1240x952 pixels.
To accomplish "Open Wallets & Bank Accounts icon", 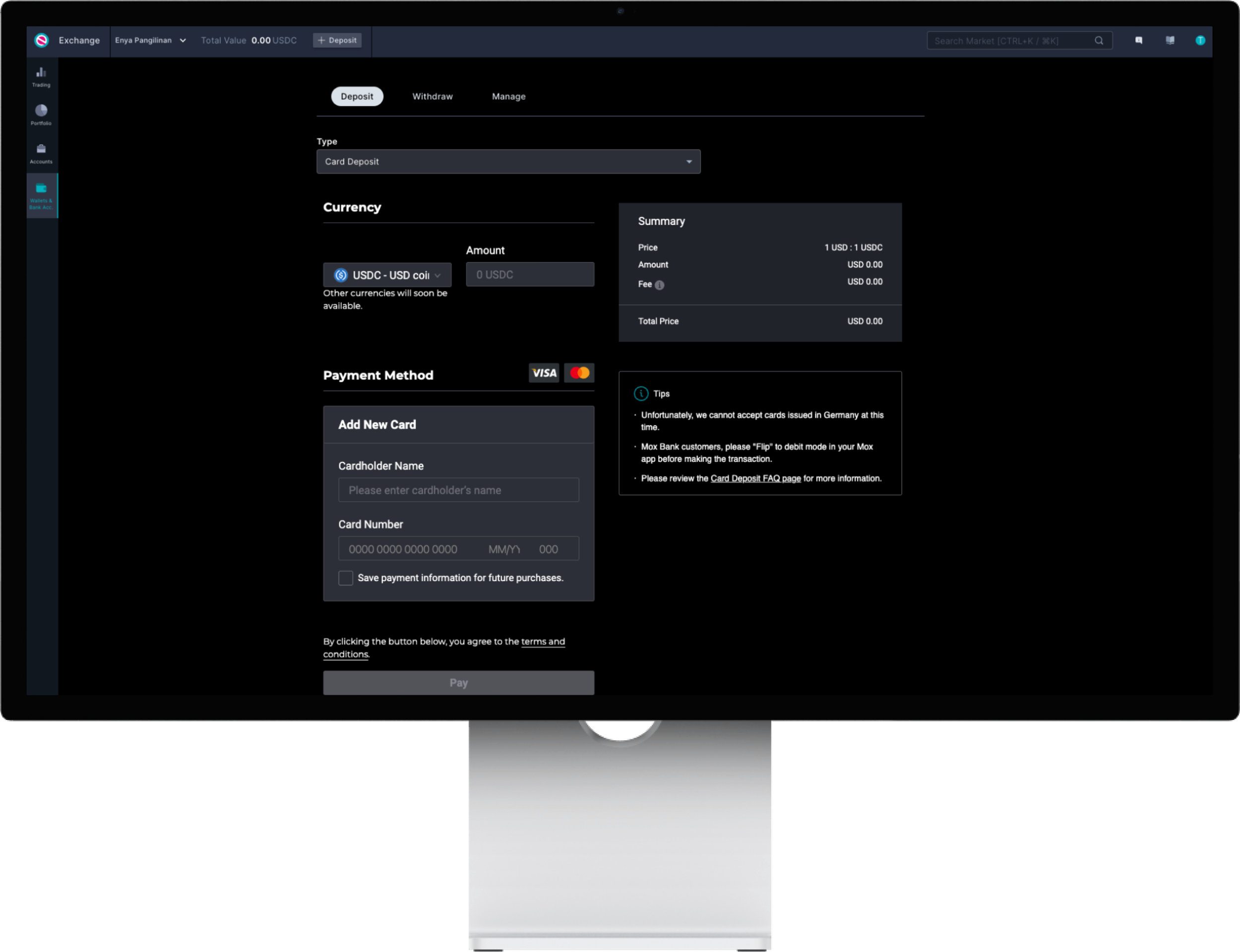I will [x=41, y=195].
